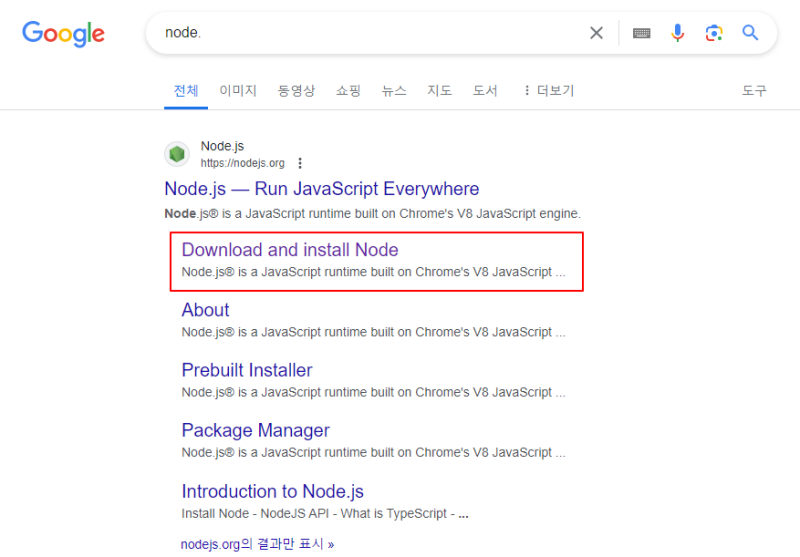The image size is (800, 557).
Task: Switch to the 이미지 tab
Action: click(x=238, y=91)
